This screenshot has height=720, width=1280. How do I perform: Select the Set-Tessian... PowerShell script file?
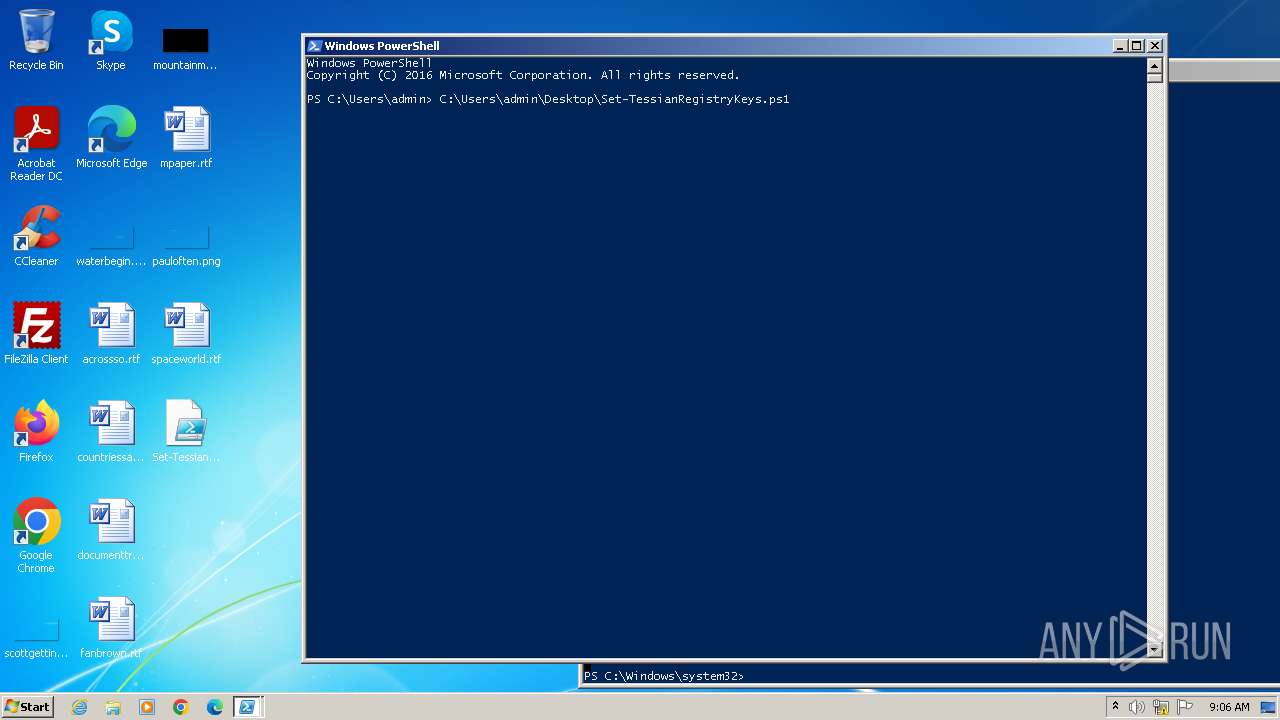[x=186, y=432]
